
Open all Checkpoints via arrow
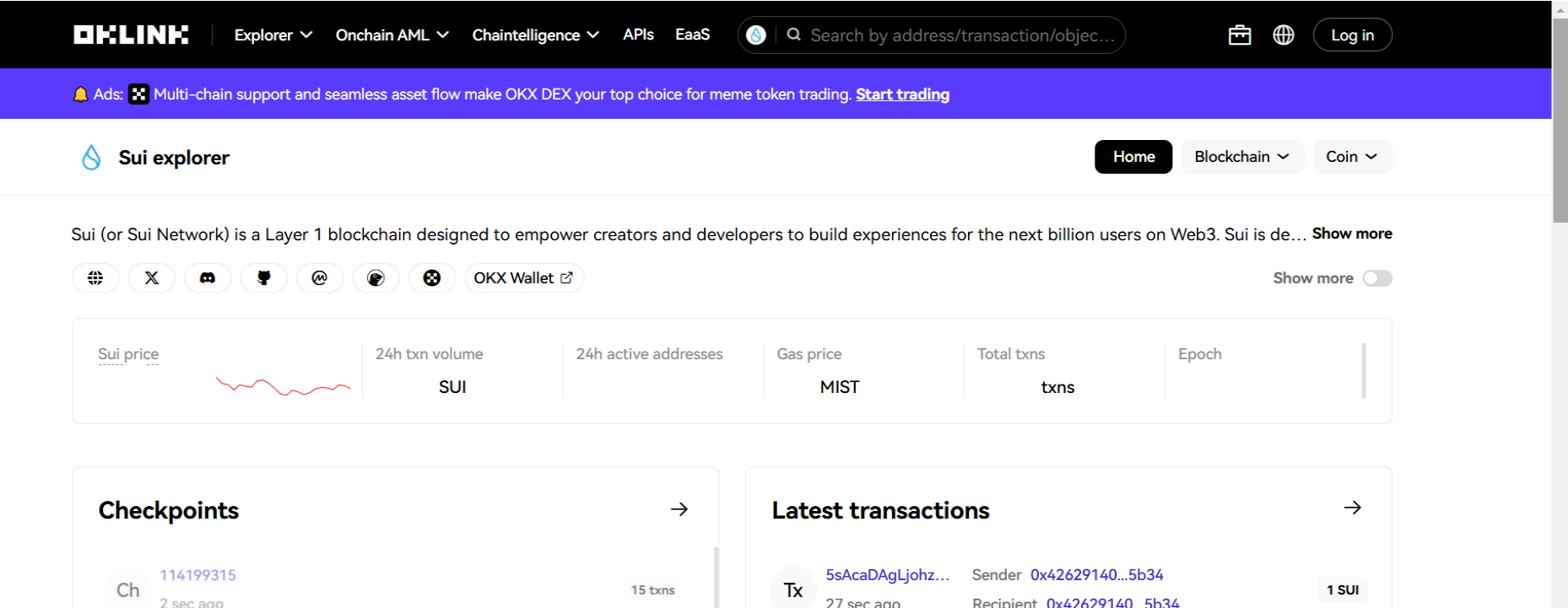coord(679,509)
